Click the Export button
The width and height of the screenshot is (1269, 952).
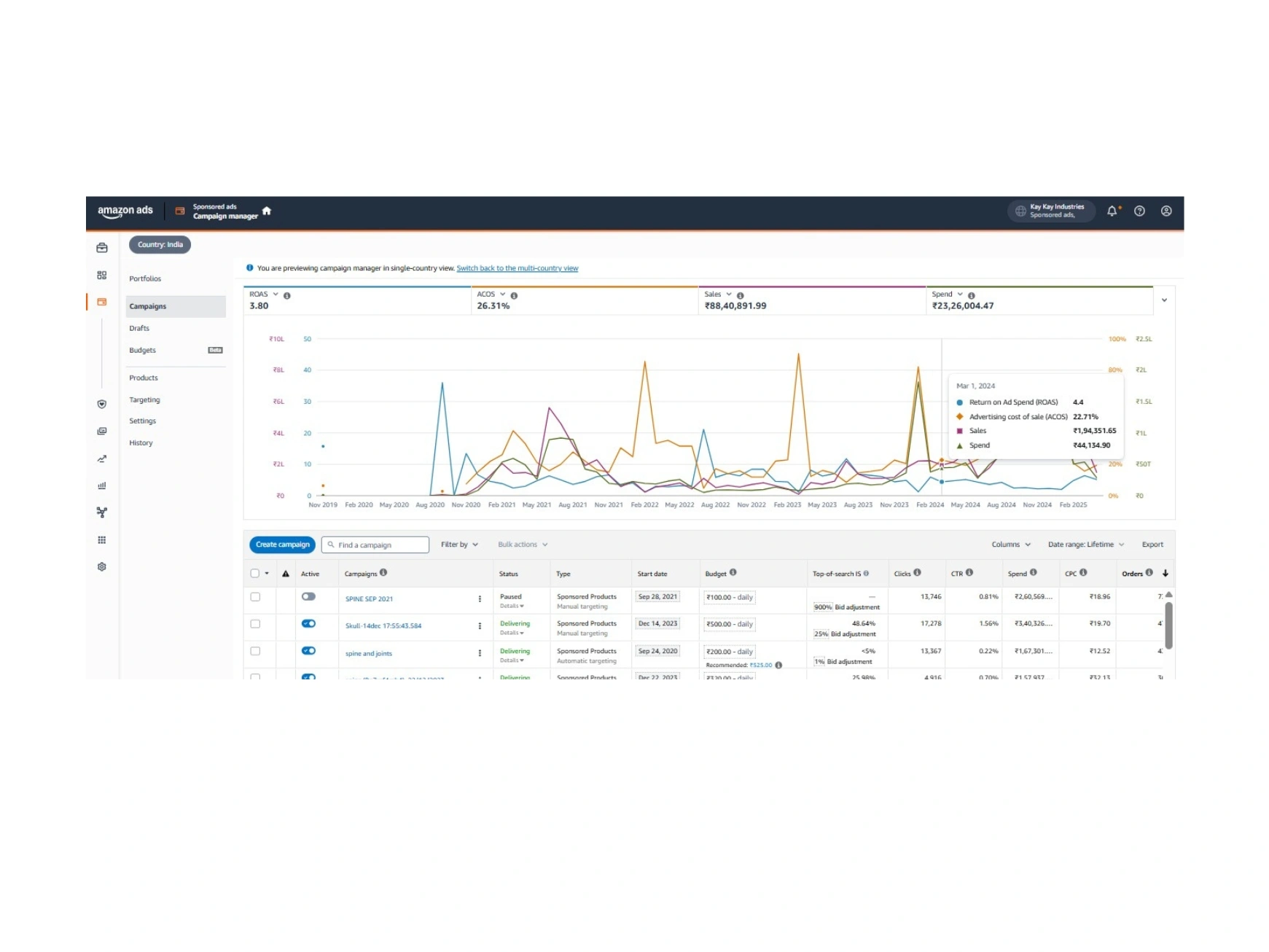[x=1152, y=545]
